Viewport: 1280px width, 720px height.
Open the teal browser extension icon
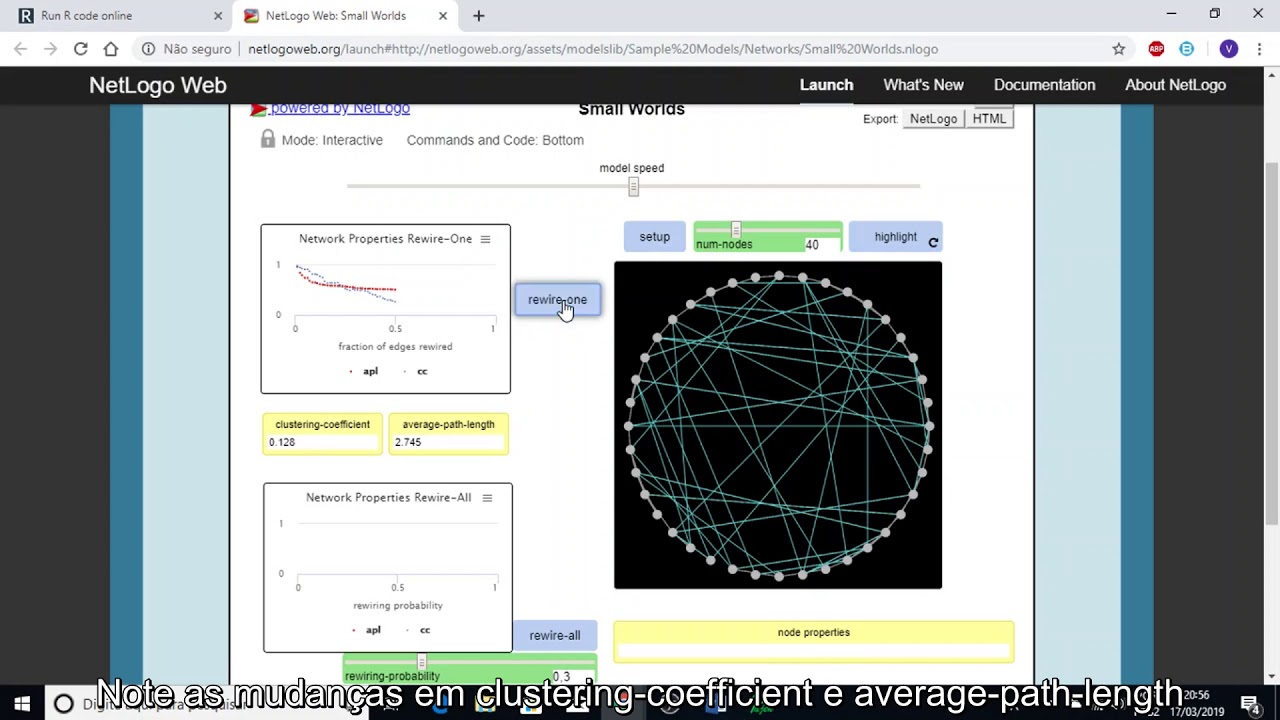click(x=1187, y=49)
